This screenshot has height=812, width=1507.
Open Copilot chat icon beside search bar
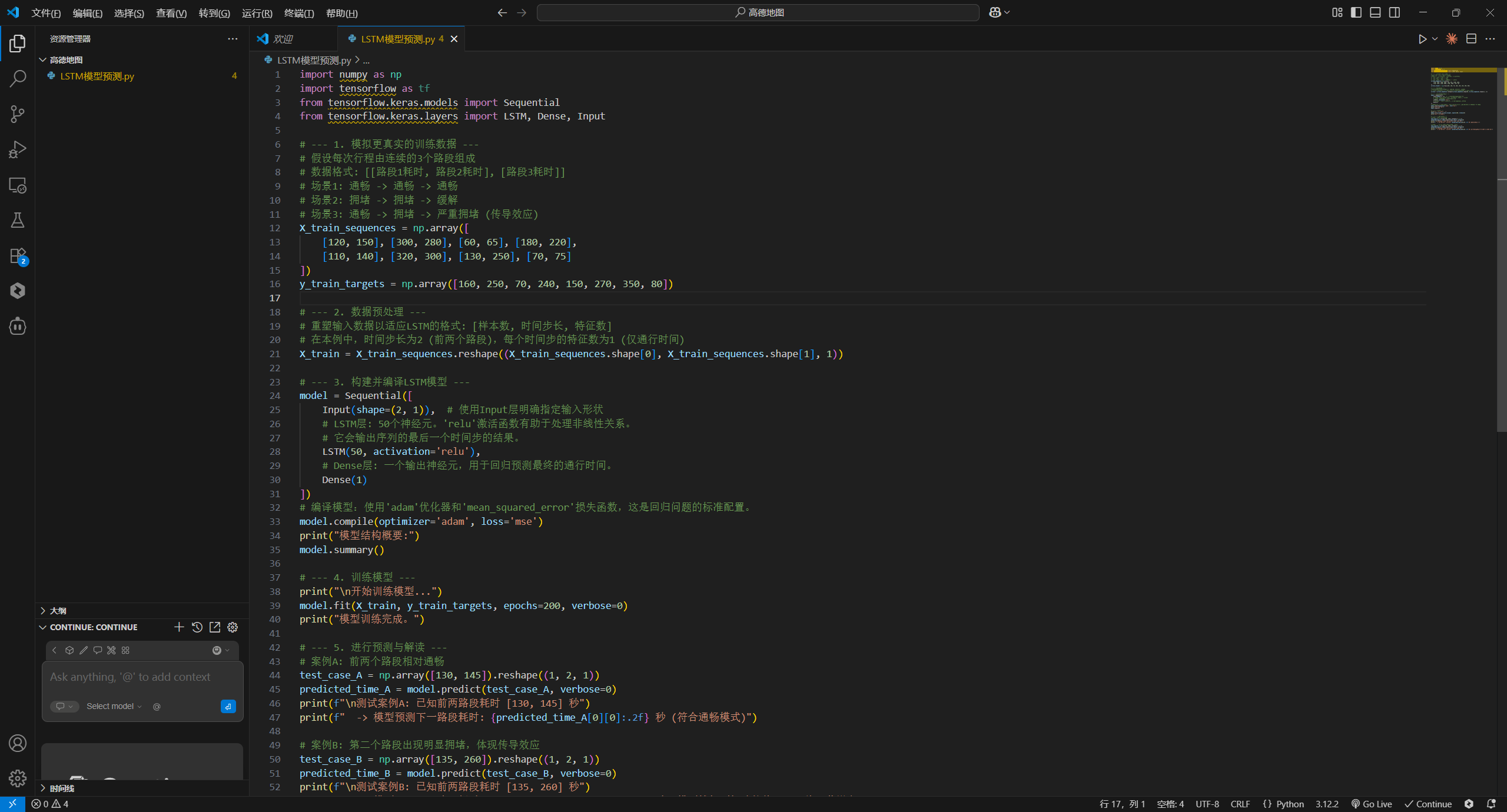pos(995,12)
